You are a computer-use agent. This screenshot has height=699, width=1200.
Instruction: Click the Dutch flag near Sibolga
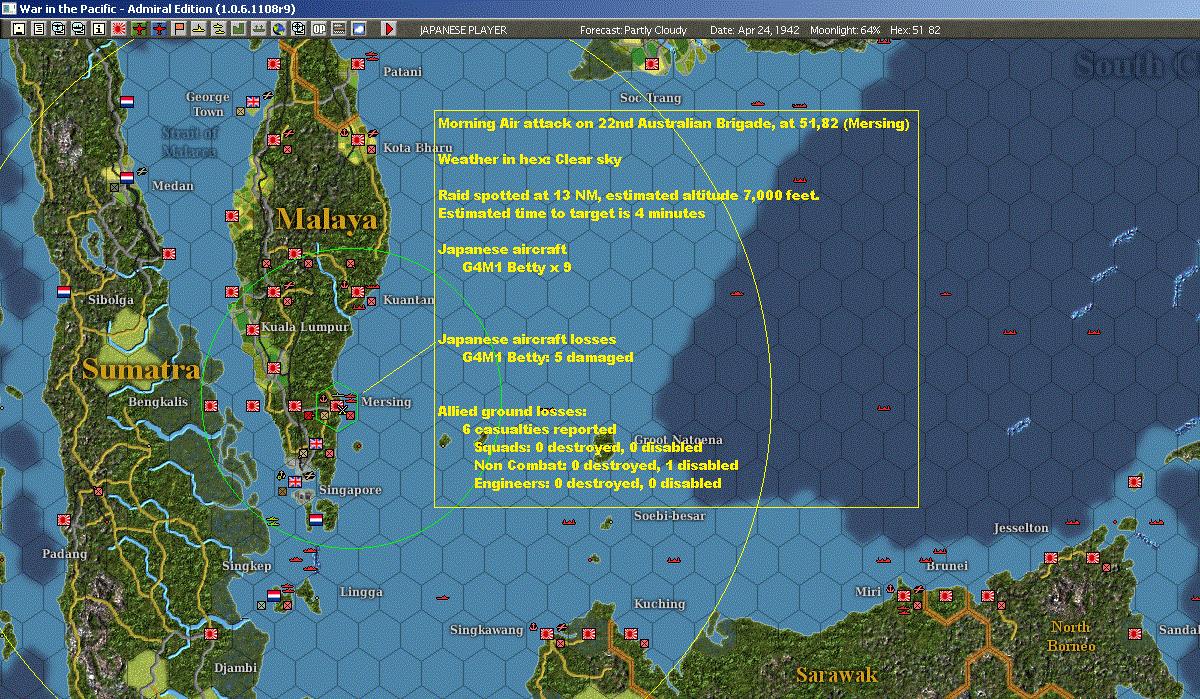[x=63, y=292]
